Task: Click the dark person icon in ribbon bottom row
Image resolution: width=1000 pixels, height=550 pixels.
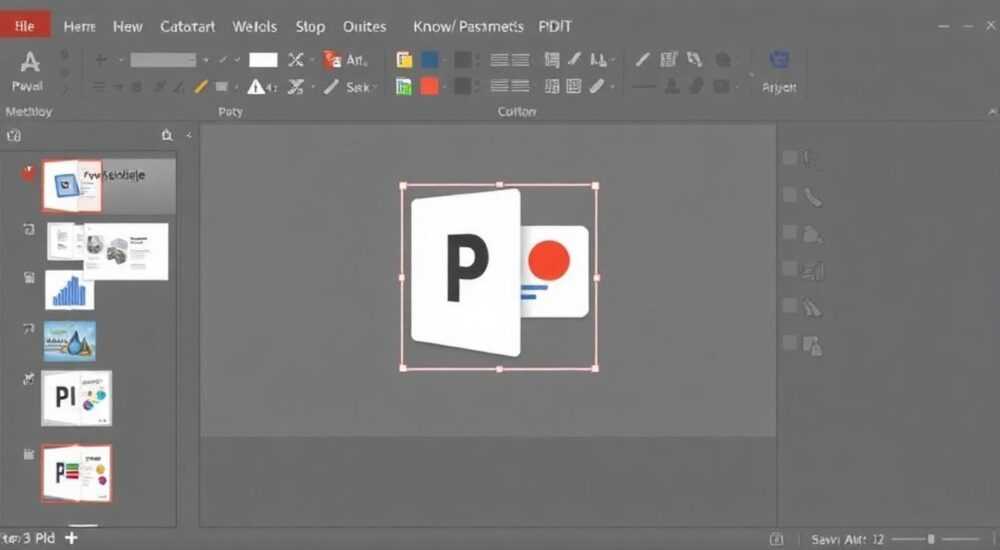Action: point(672,86)
